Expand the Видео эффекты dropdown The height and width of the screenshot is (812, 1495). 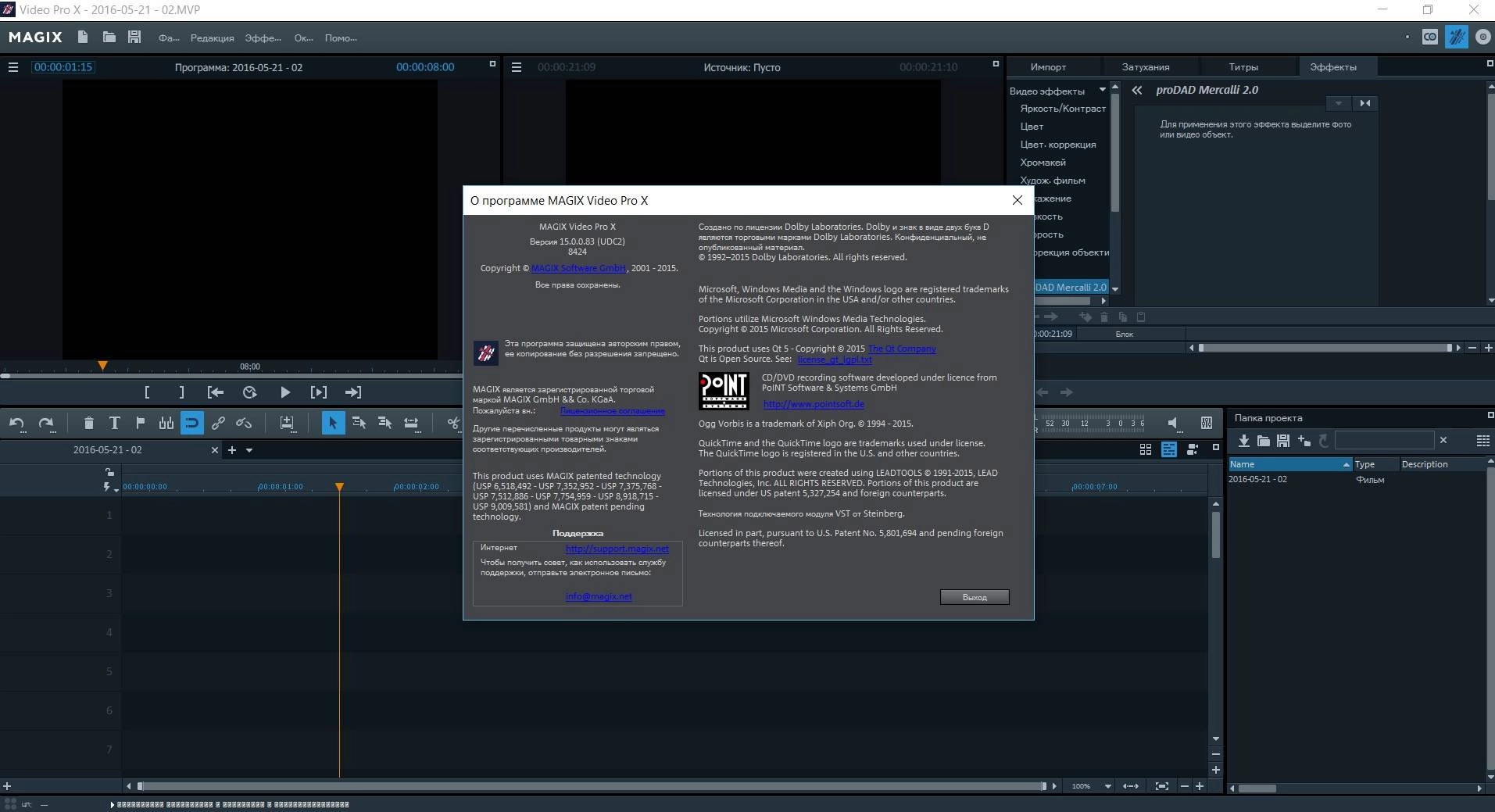(x=1103, y=90)
